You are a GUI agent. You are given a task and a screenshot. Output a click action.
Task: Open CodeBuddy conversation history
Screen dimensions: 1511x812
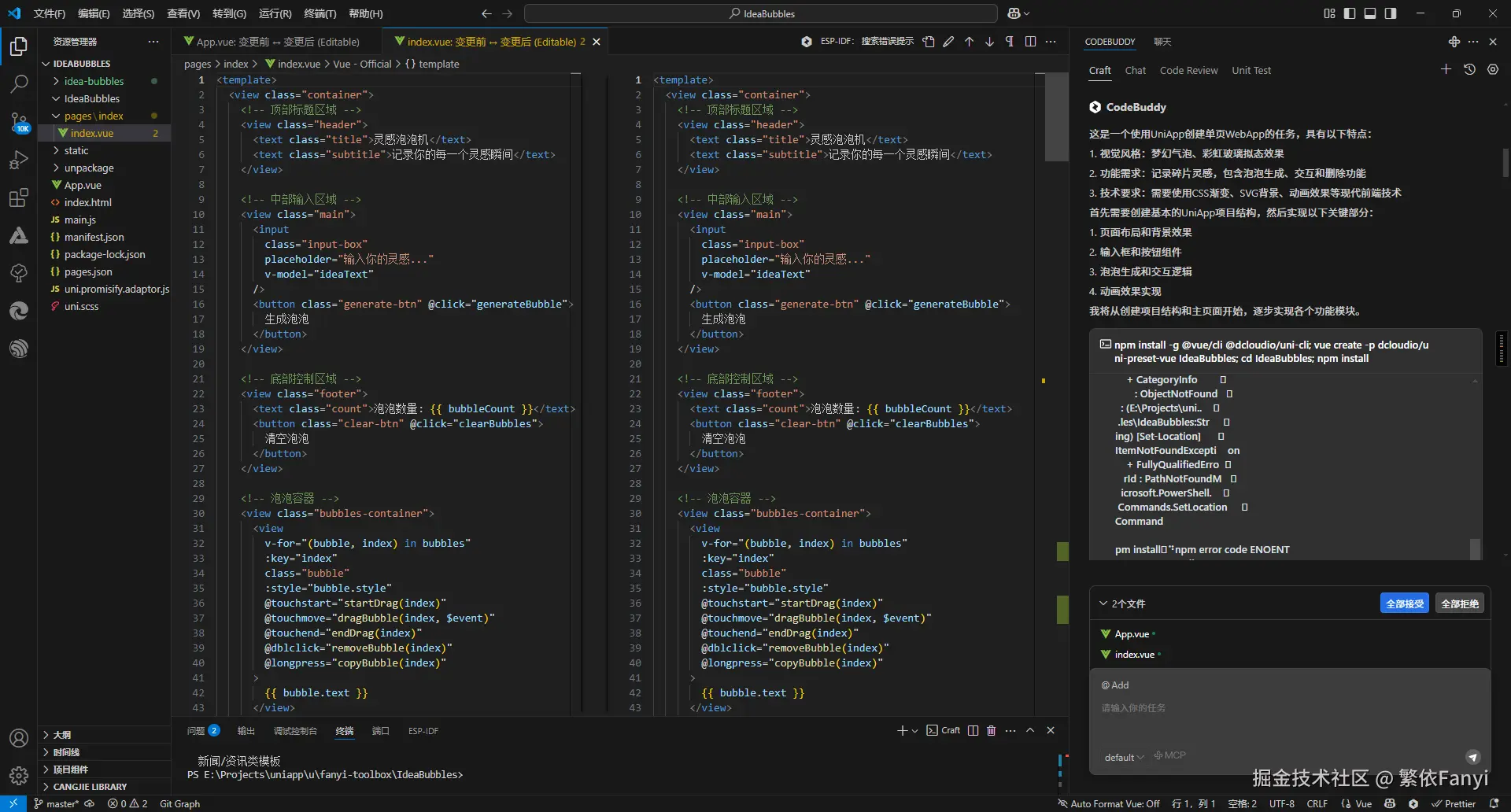[x=1469, y=70]
